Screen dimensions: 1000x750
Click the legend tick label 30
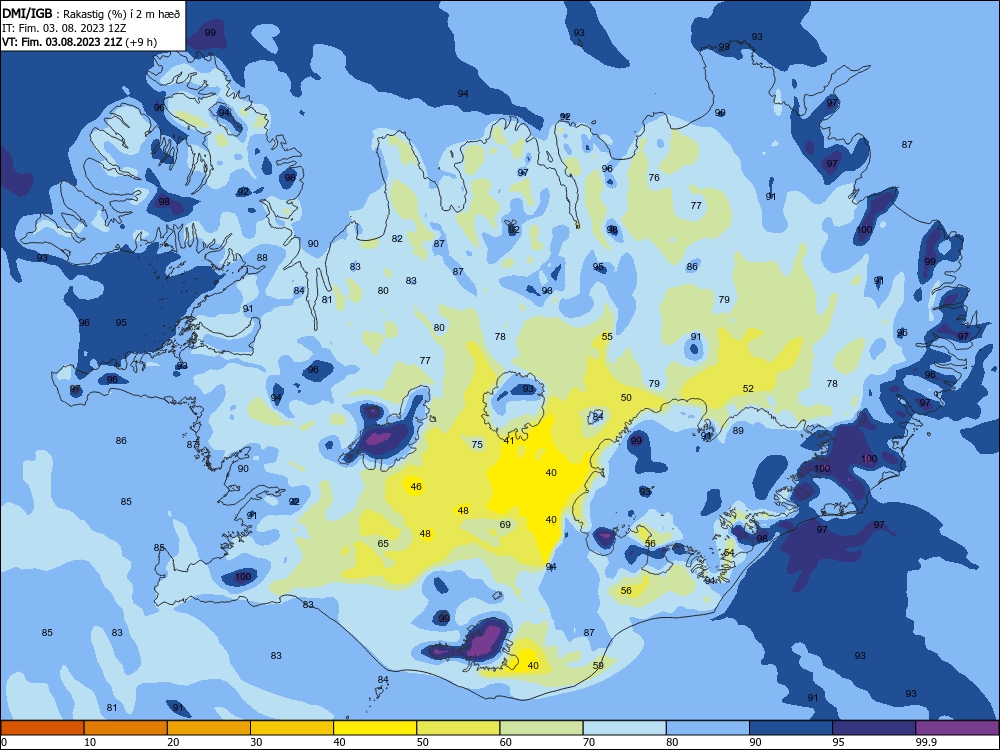(256, 742)
